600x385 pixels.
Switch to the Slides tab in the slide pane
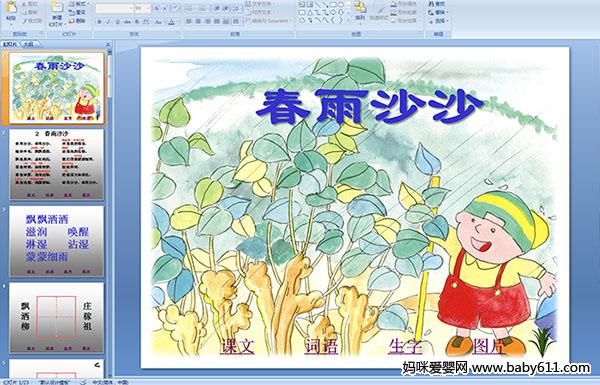[10, 44]
